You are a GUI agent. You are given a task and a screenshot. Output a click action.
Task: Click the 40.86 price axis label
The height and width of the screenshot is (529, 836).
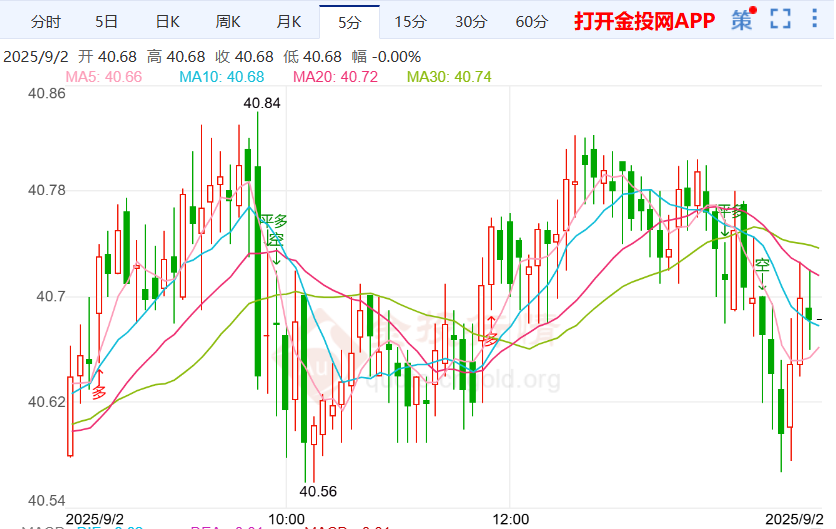pos(47,94)
